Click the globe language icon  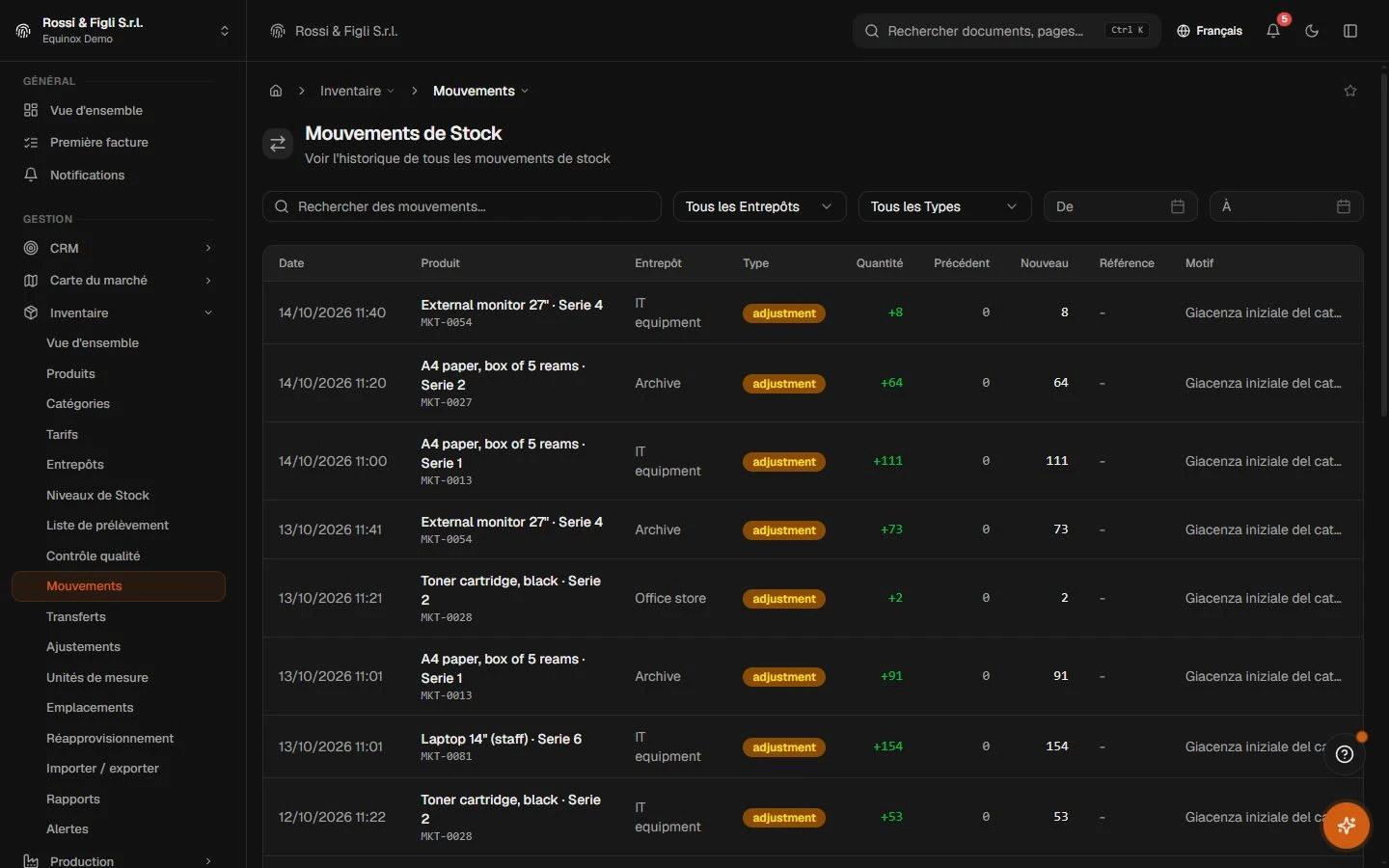[1184, 31]
